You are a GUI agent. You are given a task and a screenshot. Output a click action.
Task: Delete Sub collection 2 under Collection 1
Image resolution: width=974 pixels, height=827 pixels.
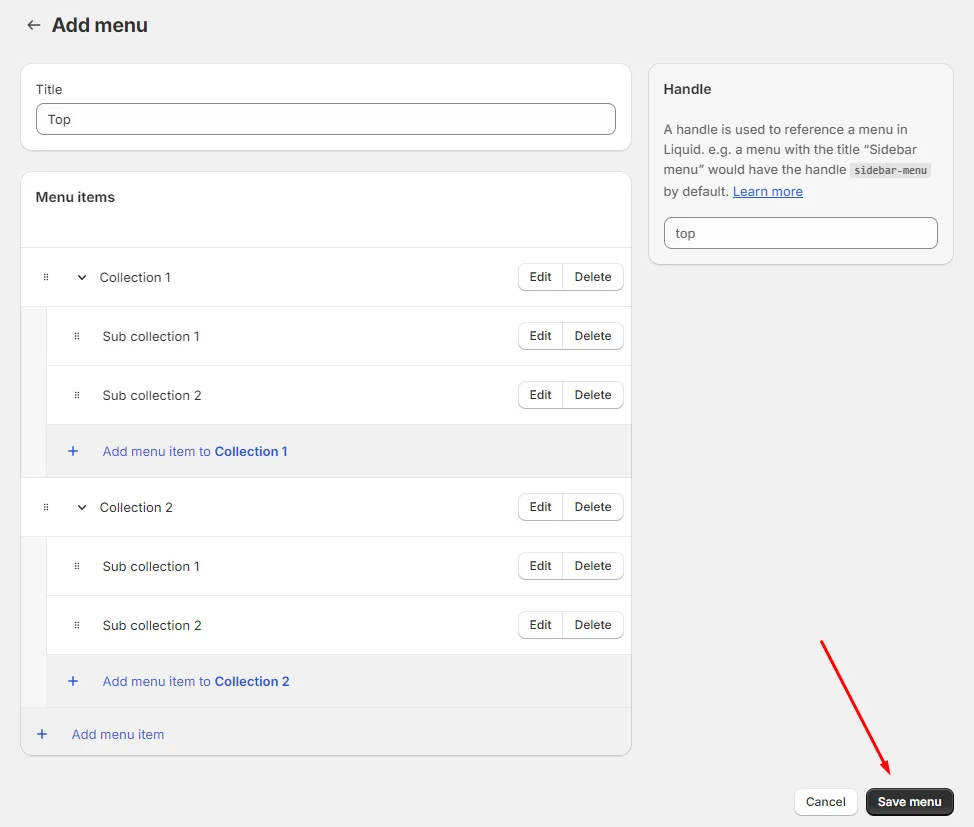(x=593, y=395)
